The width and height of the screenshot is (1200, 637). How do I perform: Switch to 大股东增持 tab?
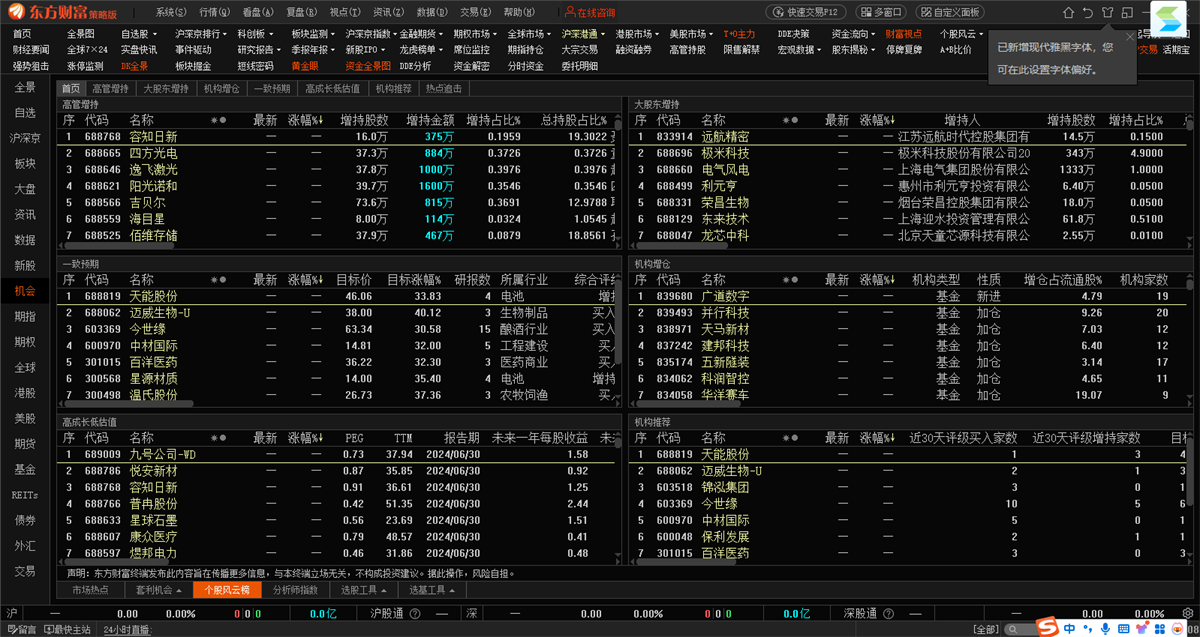point(166,88)
